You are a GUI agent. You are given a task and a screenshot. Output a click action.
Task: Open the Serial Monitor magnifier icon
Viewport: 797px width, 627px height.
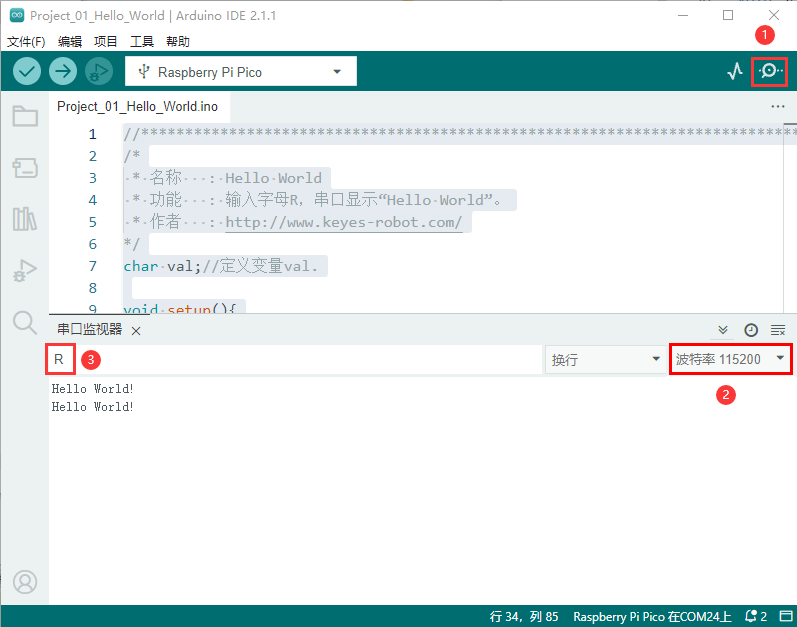point(770,71)
